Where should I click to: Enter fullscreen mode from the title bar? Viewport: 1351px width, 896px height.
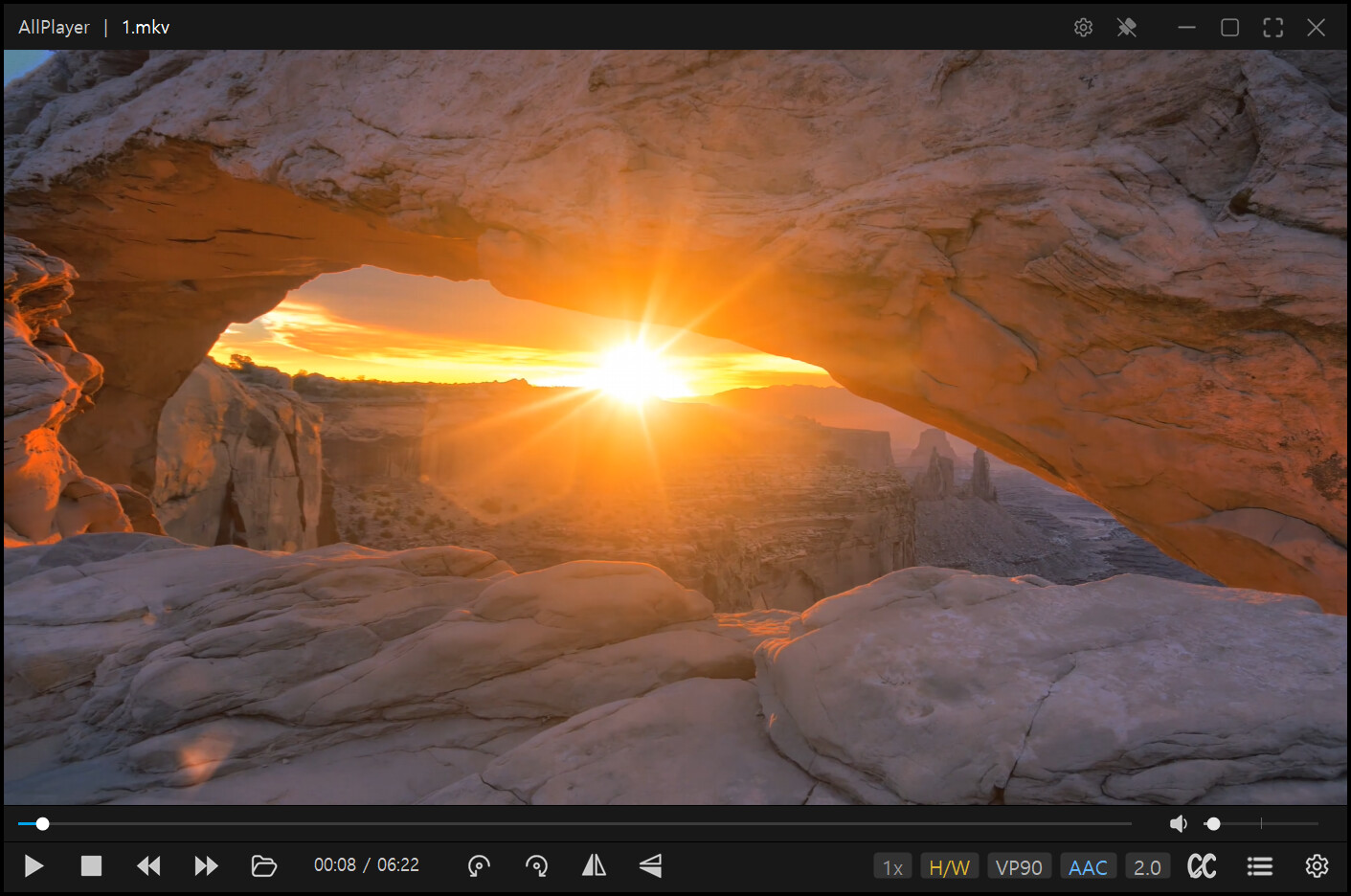point(1272,28)
